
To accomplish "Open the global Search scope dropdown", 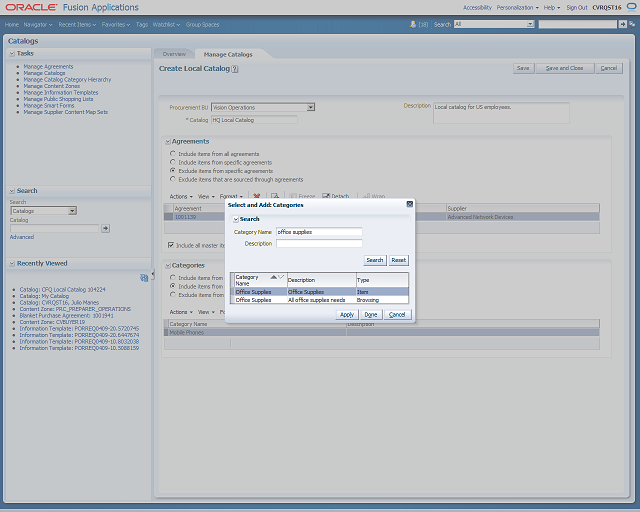I will click(x=530, y=24).
